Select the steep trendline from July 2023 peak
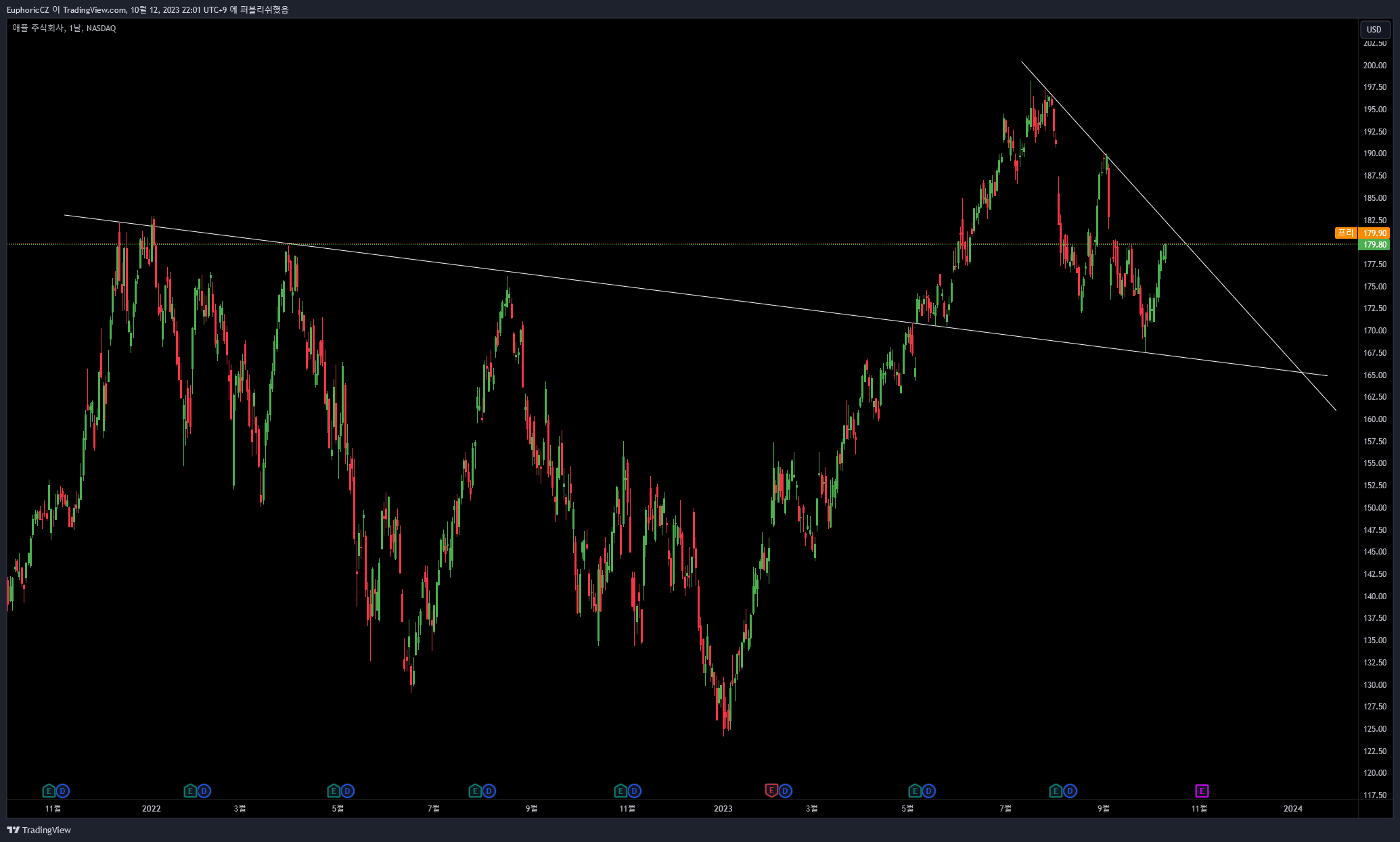Viewport: 1400px width, 842px height. [1179, 236]
